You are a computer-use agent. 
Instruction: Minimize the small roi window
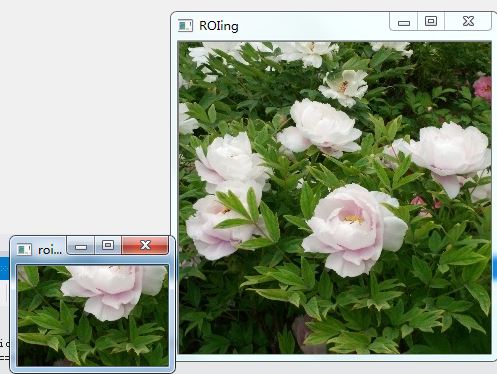(81, 246)
